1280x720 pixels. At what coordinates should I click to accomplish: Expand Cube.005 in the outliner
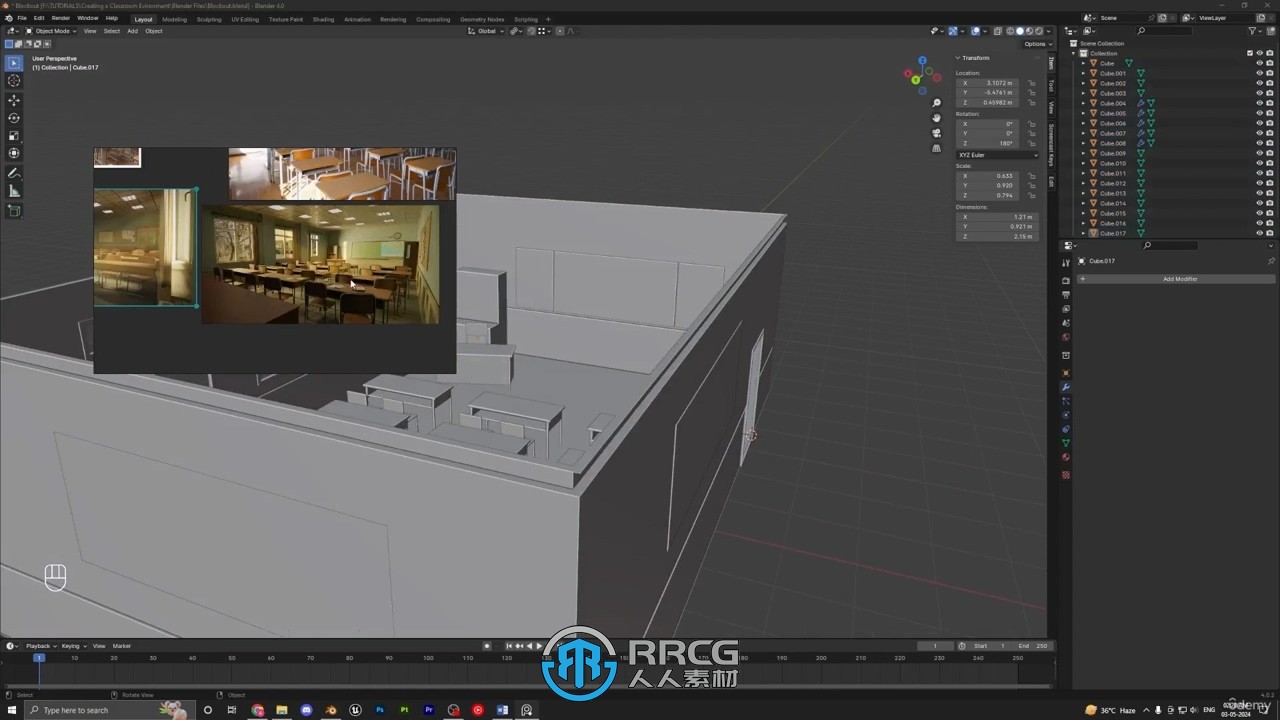pos(1083,113)
